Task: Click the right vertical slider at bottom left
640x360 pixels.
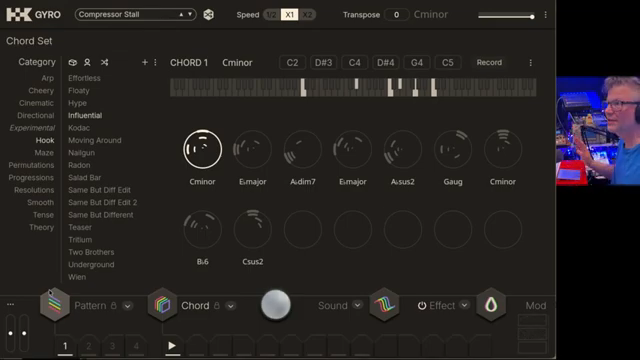Action: coord(24,333)
